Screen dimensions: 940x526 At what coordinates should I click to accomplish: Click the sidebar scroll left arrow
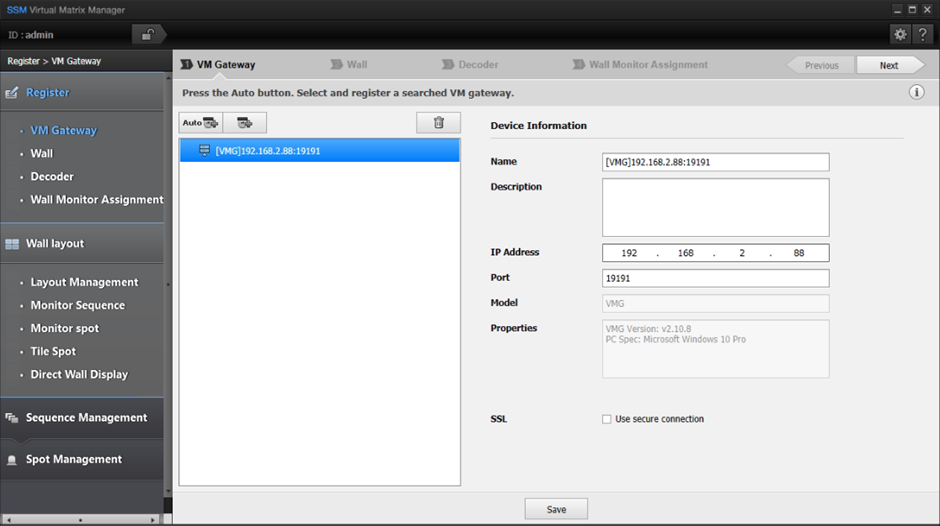pos(8,520)
